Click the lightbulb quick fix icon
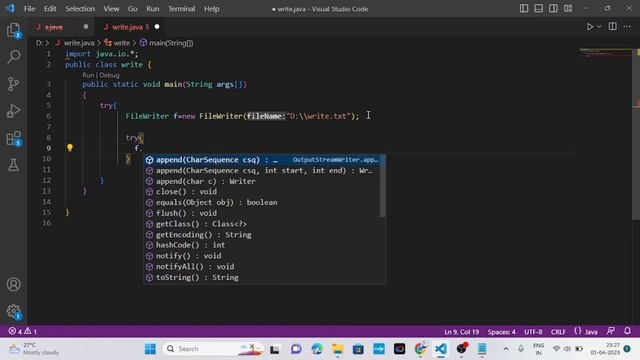Image resolution: width=640 pixels, height=360 pixels. click(x=70, y=148)
